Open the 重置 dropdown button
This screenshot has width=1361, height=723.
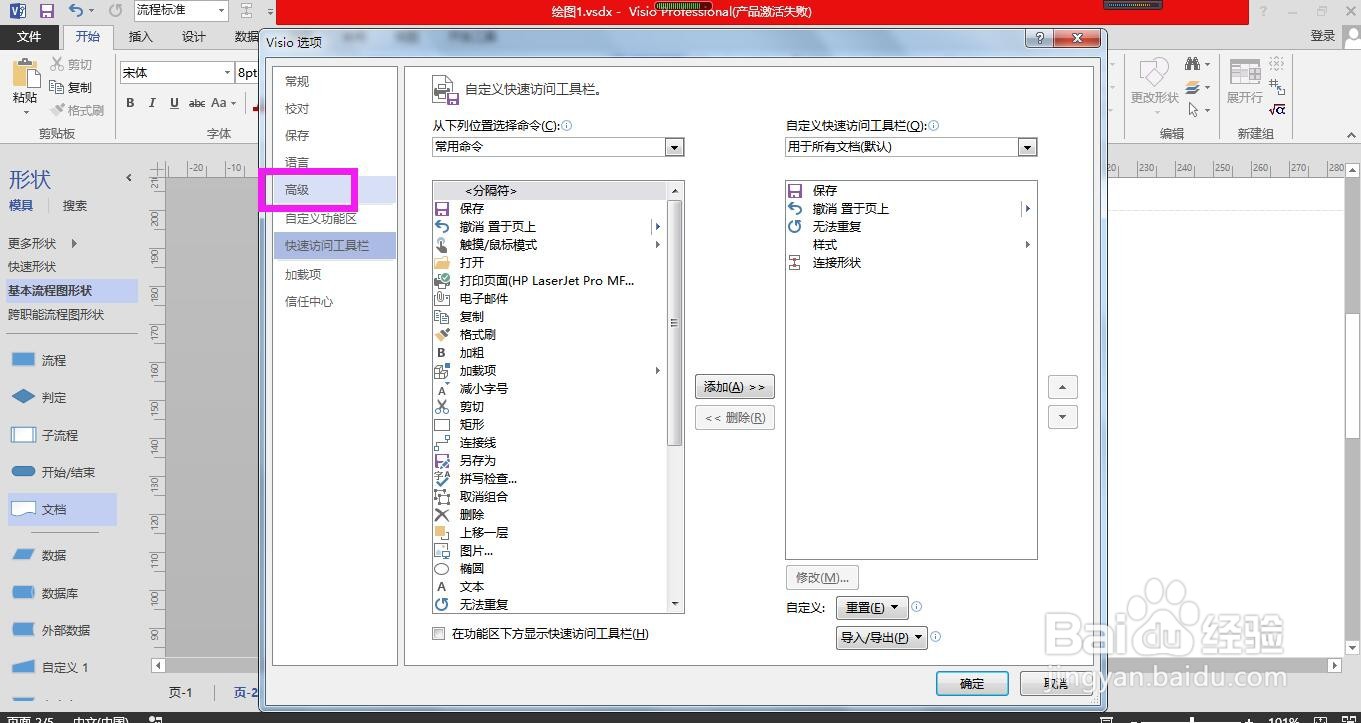point(872,607)
